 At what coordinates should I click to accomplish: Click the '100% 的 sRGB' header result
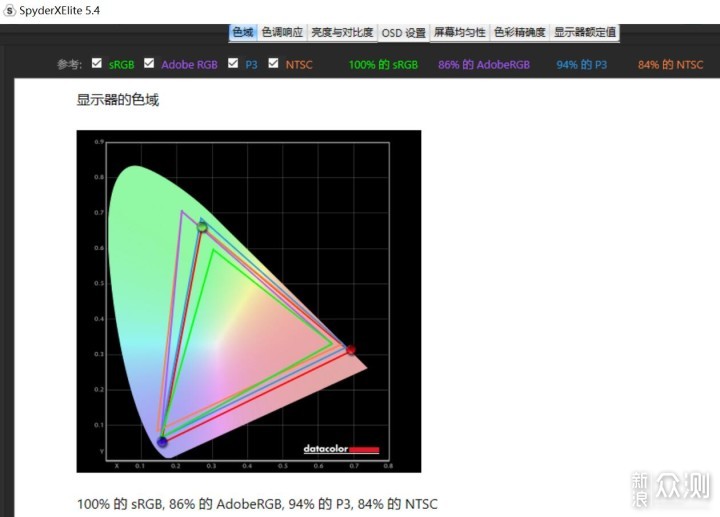[383, 65]
